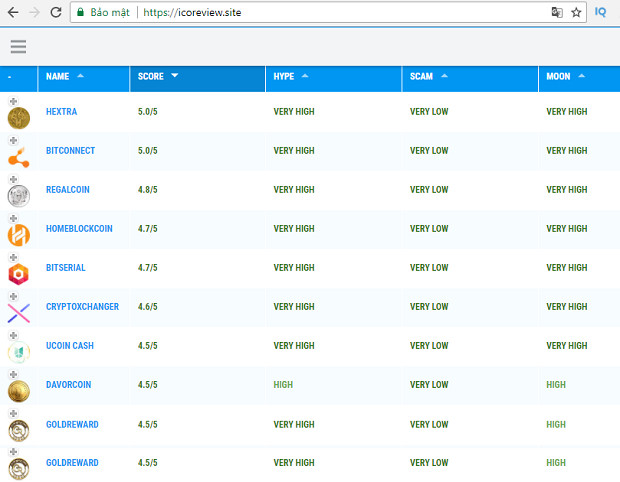
Task: Go back with the browser back arrow
Action: point(13,12)
